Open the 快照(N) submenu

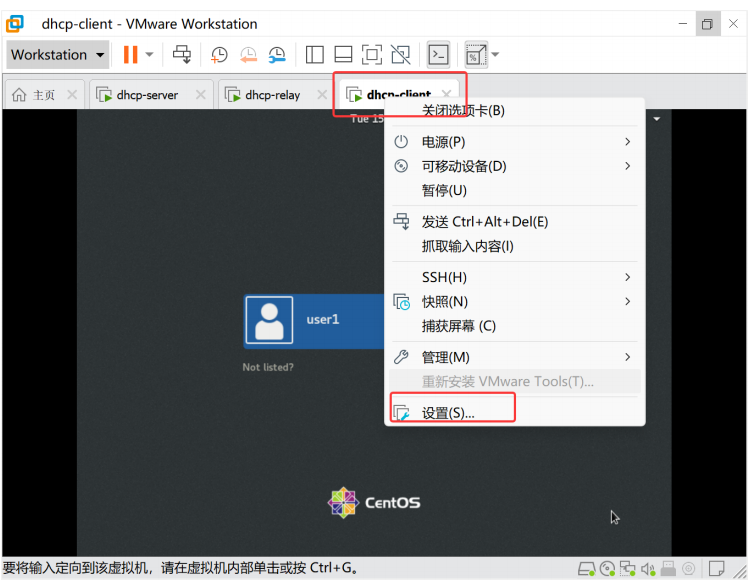(x=515, y=301)
